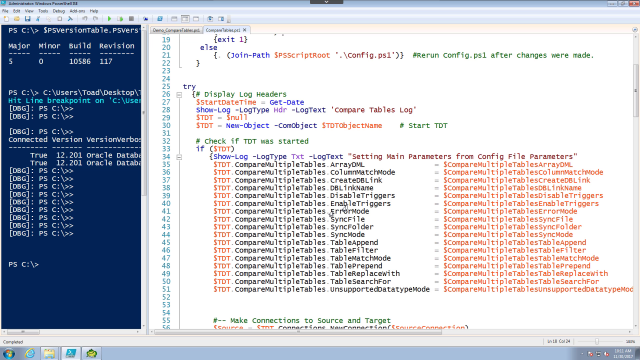Open the Help menu

pyautogui.click(x=94, y=11)
